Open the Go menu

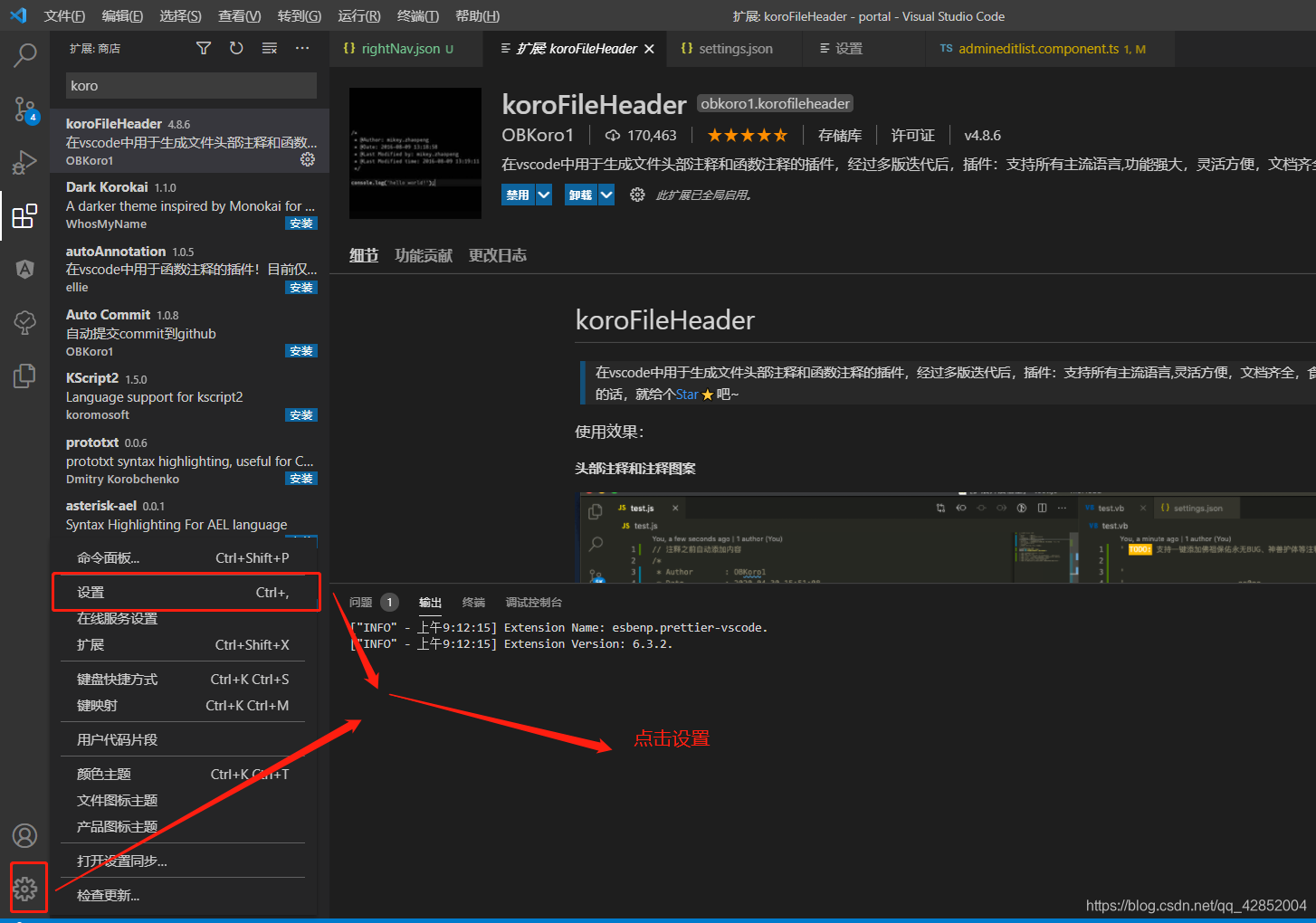(x=300, y=15)
